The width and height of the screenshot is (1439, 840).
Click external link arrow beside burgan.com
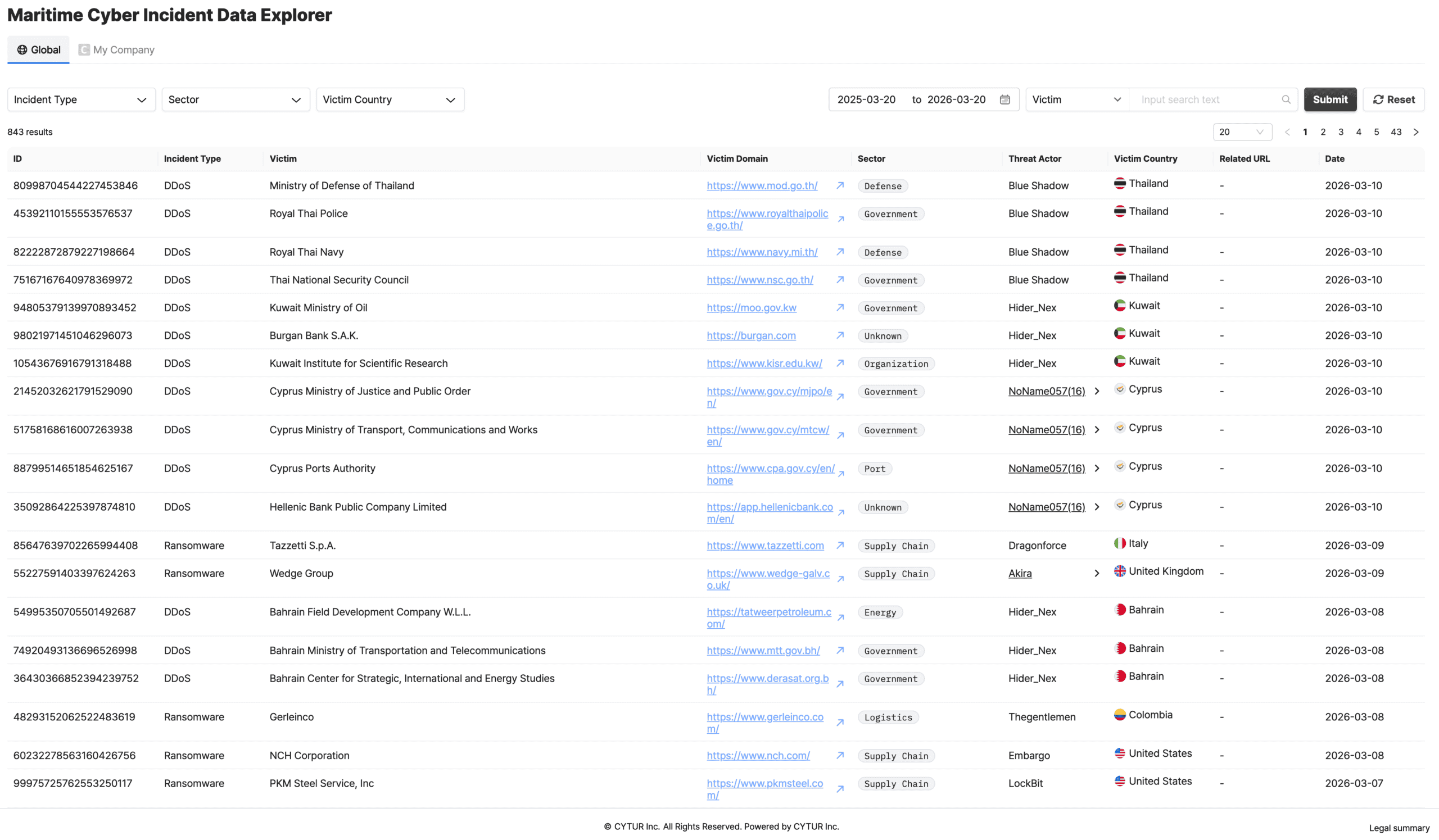pyautogui.click(x=840, y=335)
